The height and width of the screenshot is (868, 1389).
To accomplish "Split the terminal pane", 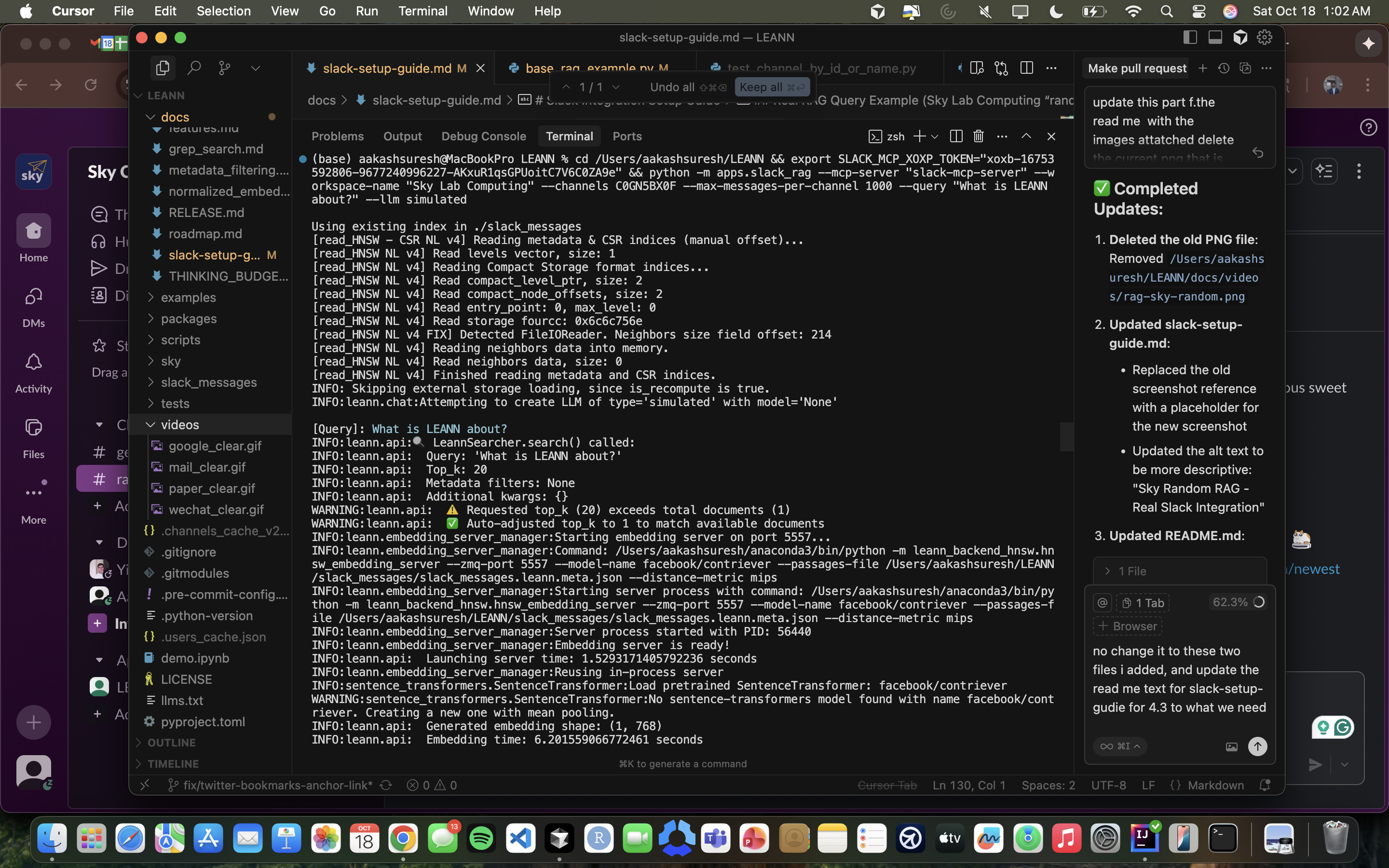I will (955, 136).
